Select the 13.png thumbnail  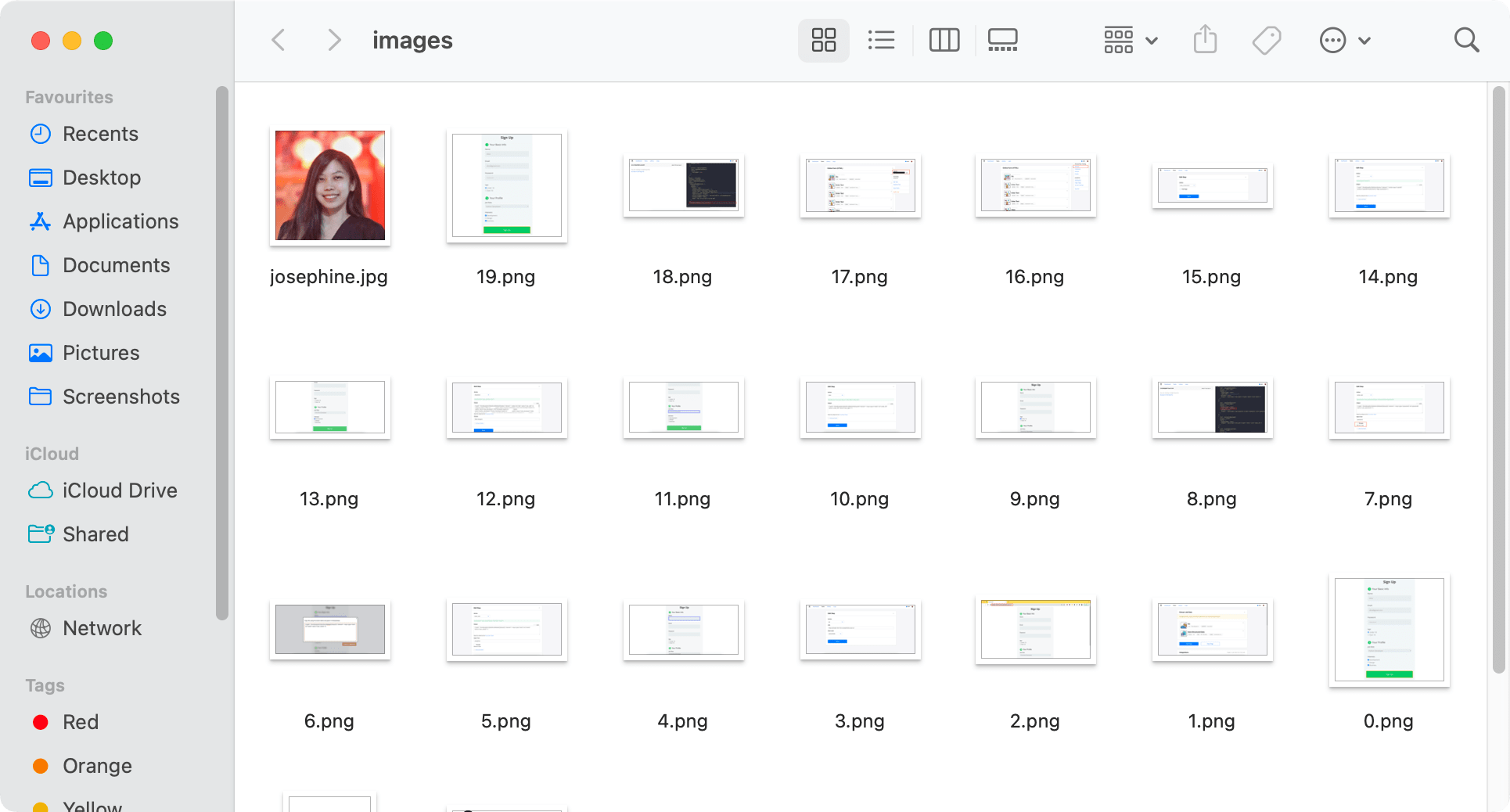[x=330, y=408]
